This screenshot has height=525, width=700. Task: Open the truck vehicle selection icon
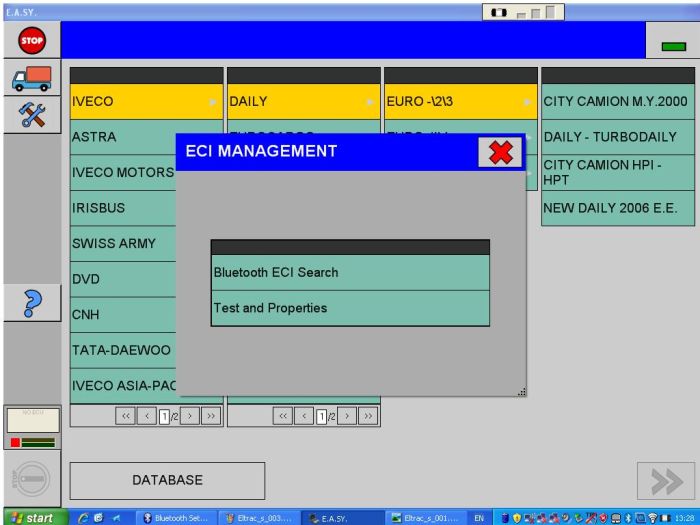coord(32,79)
